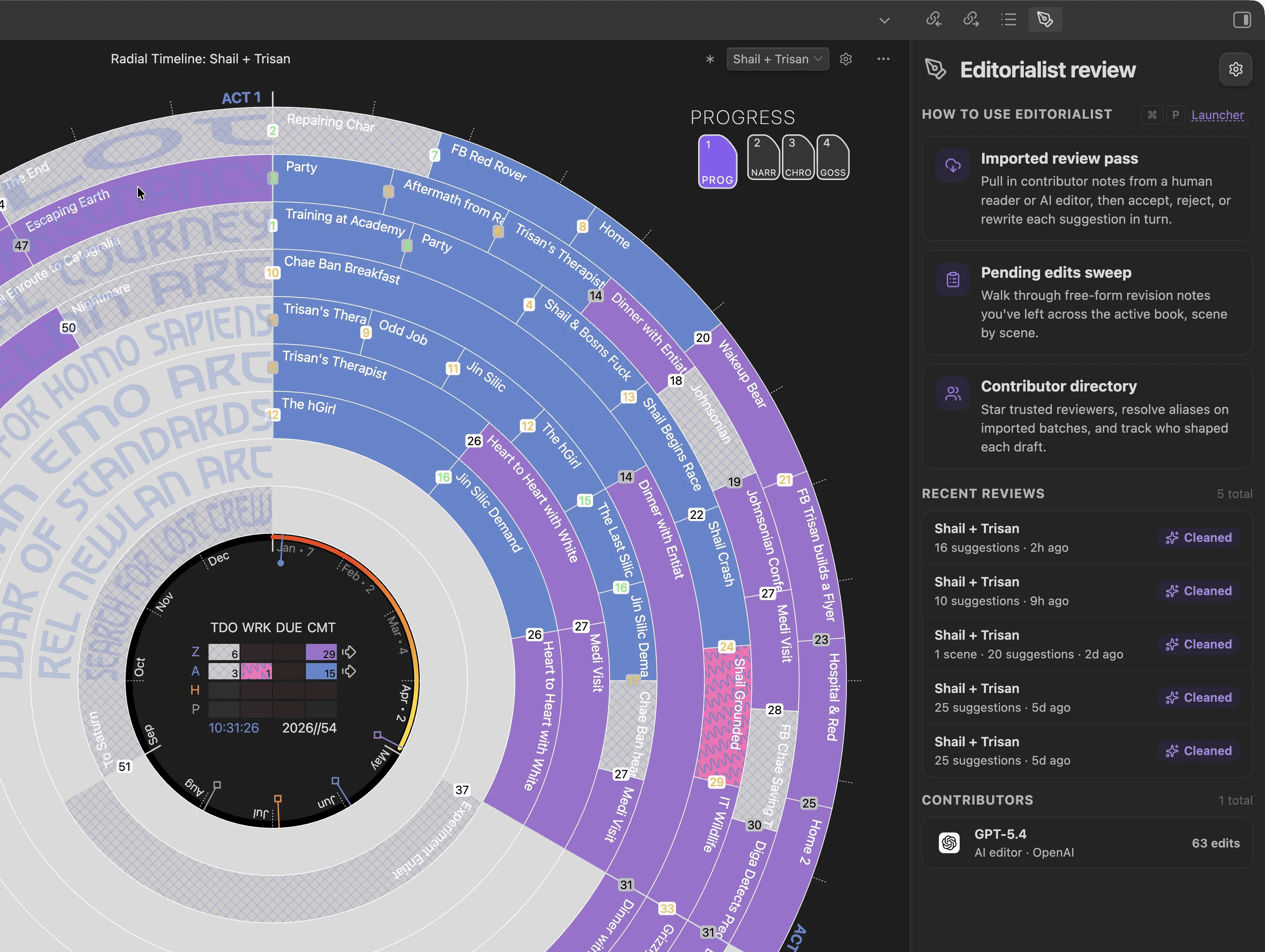The image size is (1265, 952).
Task: Open backlinks pane via incoming link icon
Action: [x=934, y=20]
